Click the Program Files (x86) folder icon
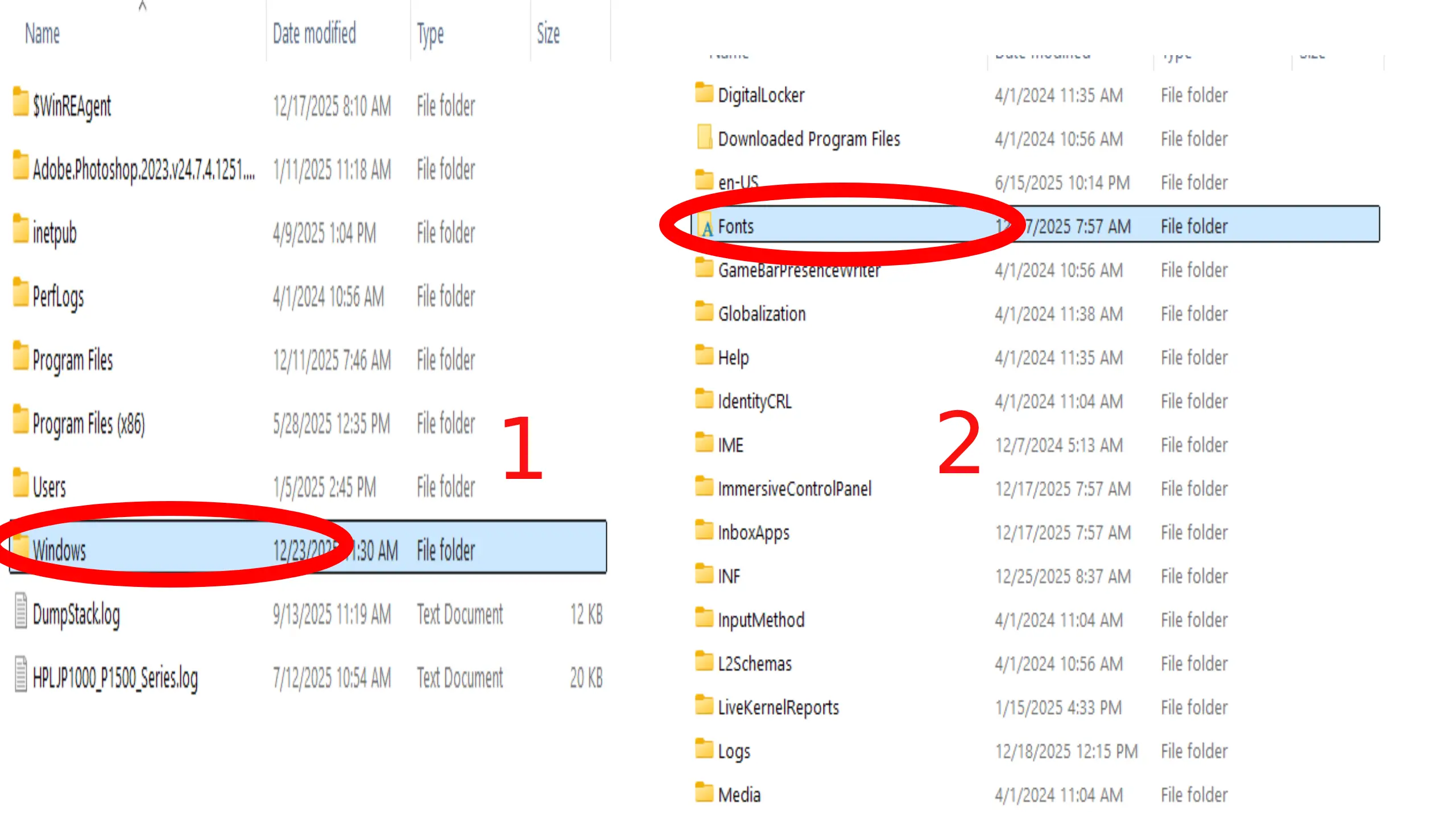This screenshot has width=1456, height=819. (20, 420)
